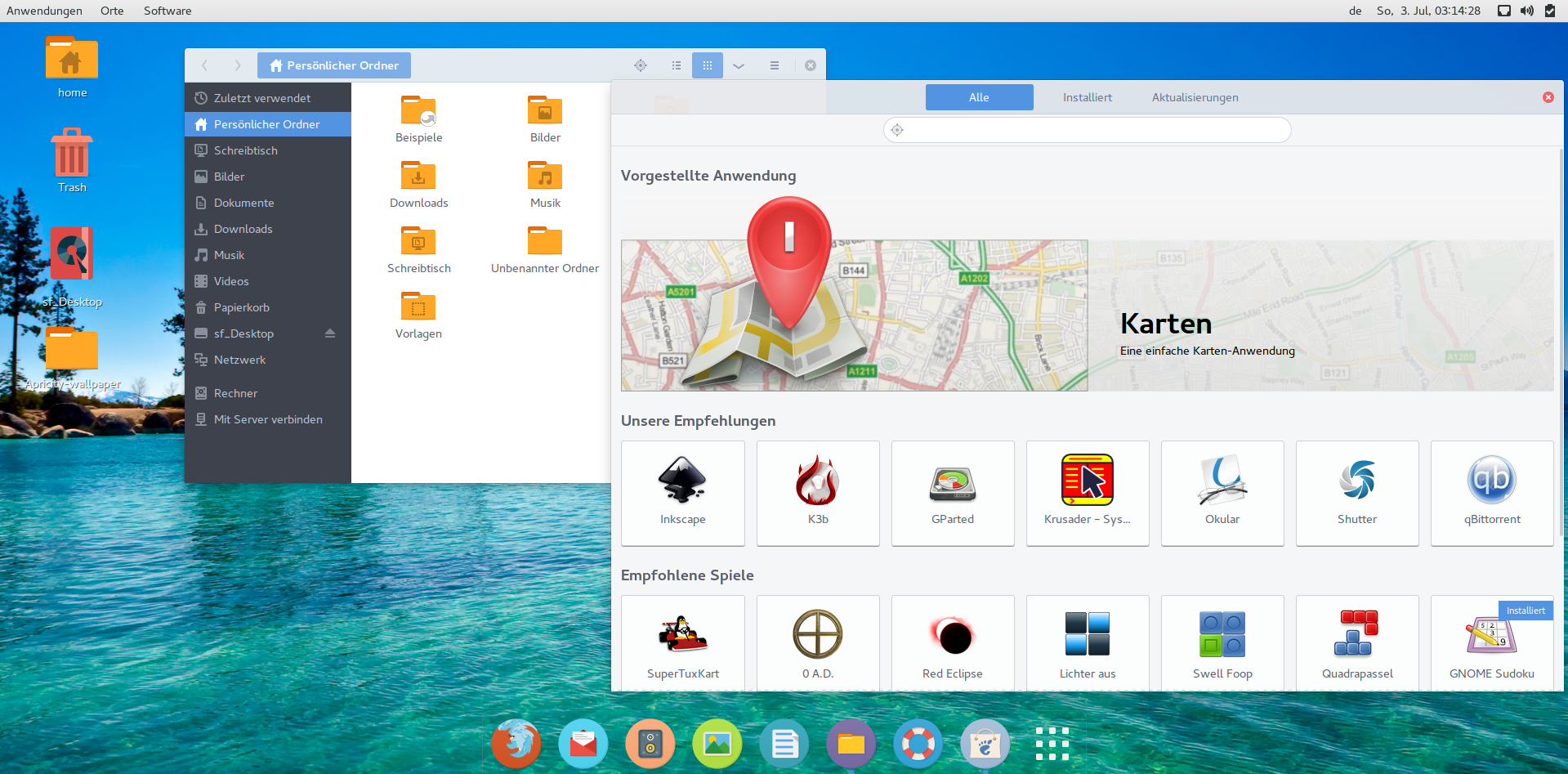Select the Apricity-wallpaper desktop folder
The width and height of the screenshot is (1568, 774).
(72, 358)
